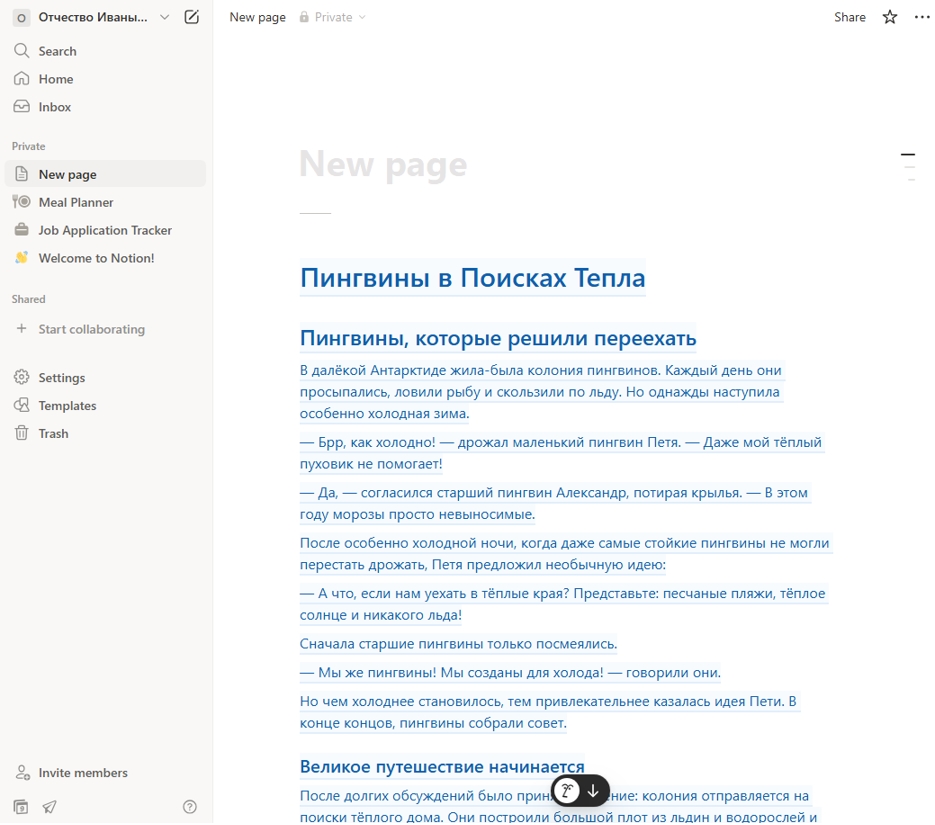
Task: Click the paper plane icon in the sidebar footer
Action: pos(49,807)
